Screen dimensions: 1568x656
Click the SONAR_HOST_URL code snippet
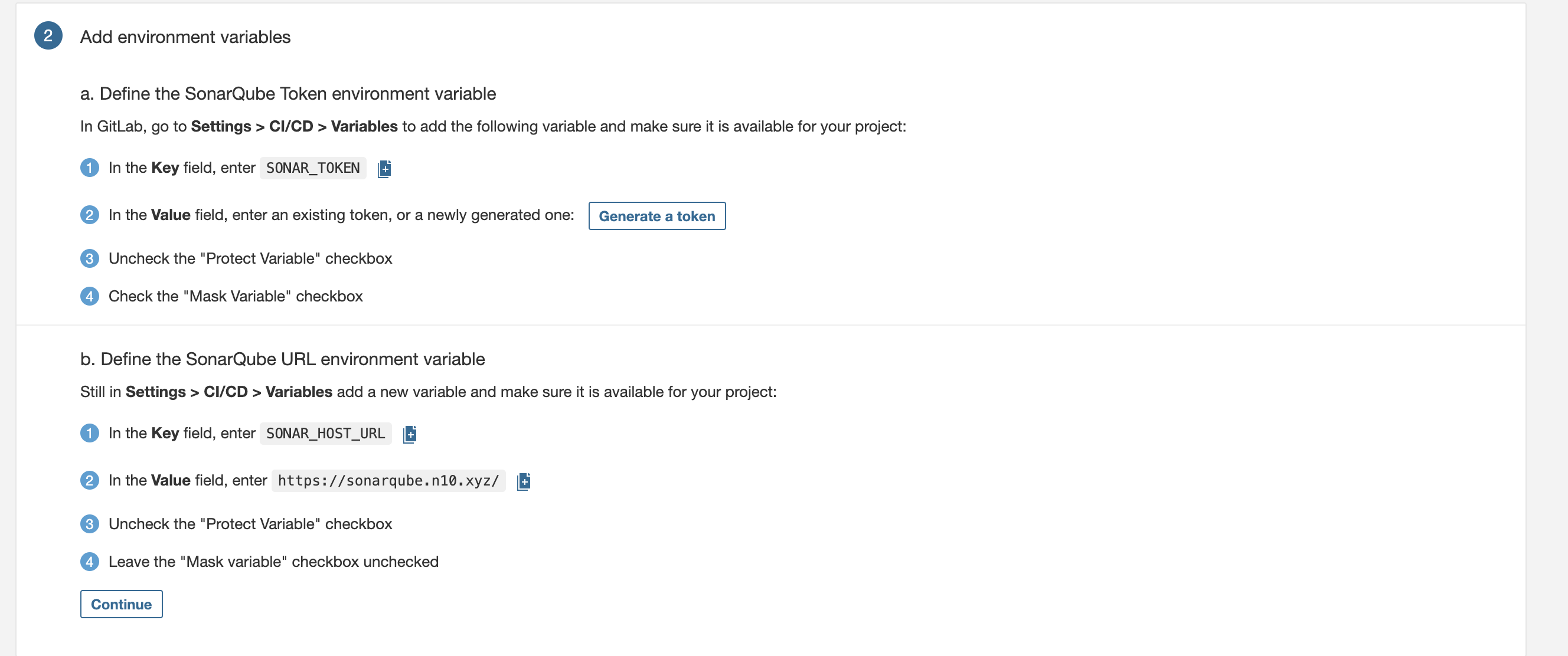click(x=326, y=434)
